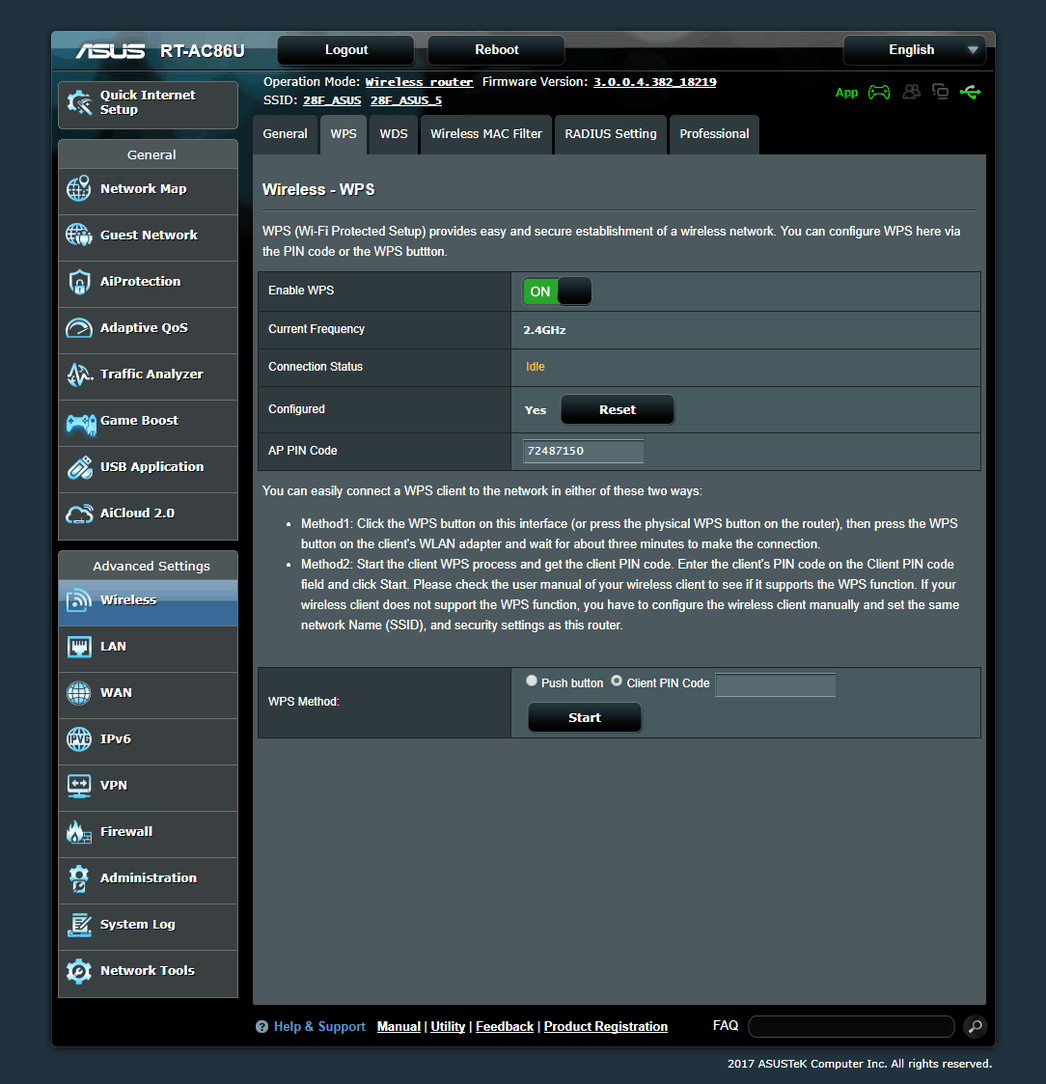Click the 28F_ASUS_5 SSID link
The width and height of the screenshot is (1046, 1084).
click(x=406, y=101)
